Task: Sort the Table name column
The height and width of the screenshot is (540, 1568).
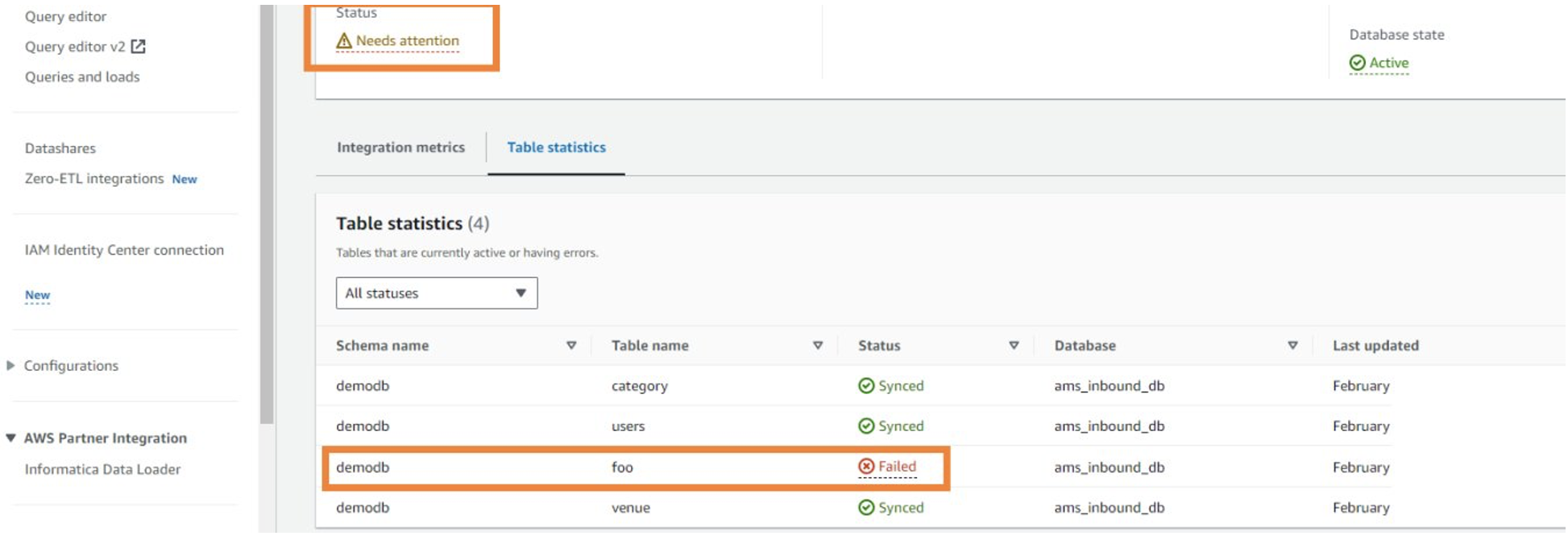Action: coord(818,346)
